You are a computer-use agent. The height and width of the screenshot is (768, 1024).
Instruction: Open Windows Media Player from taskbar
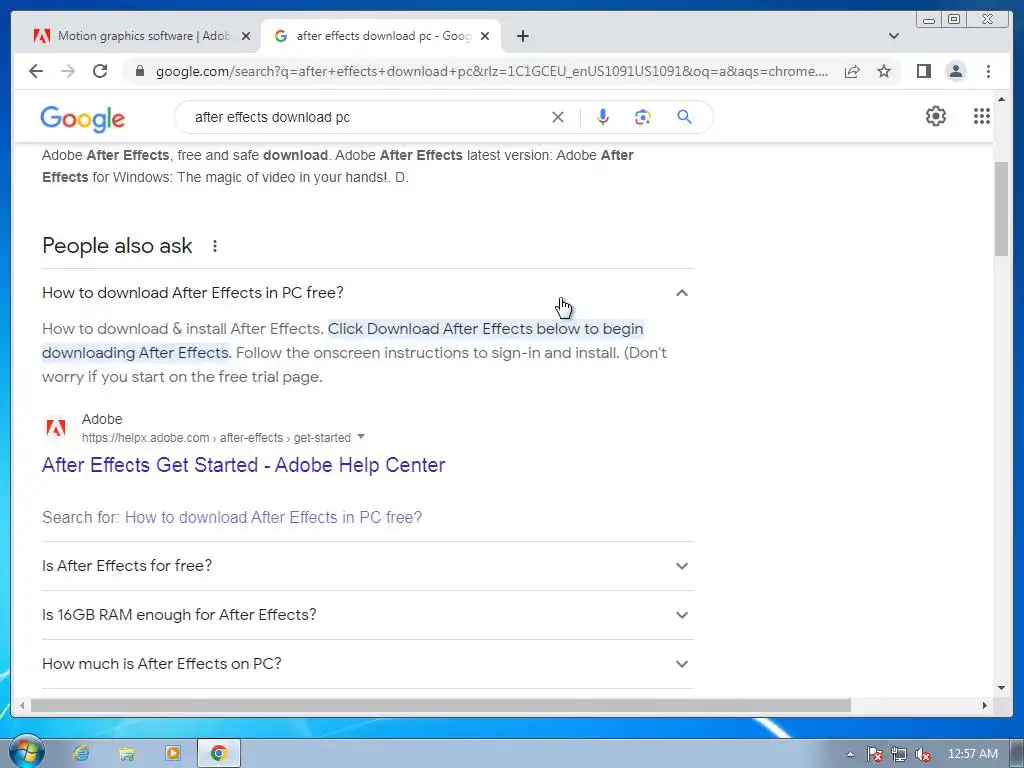[172, 754]
